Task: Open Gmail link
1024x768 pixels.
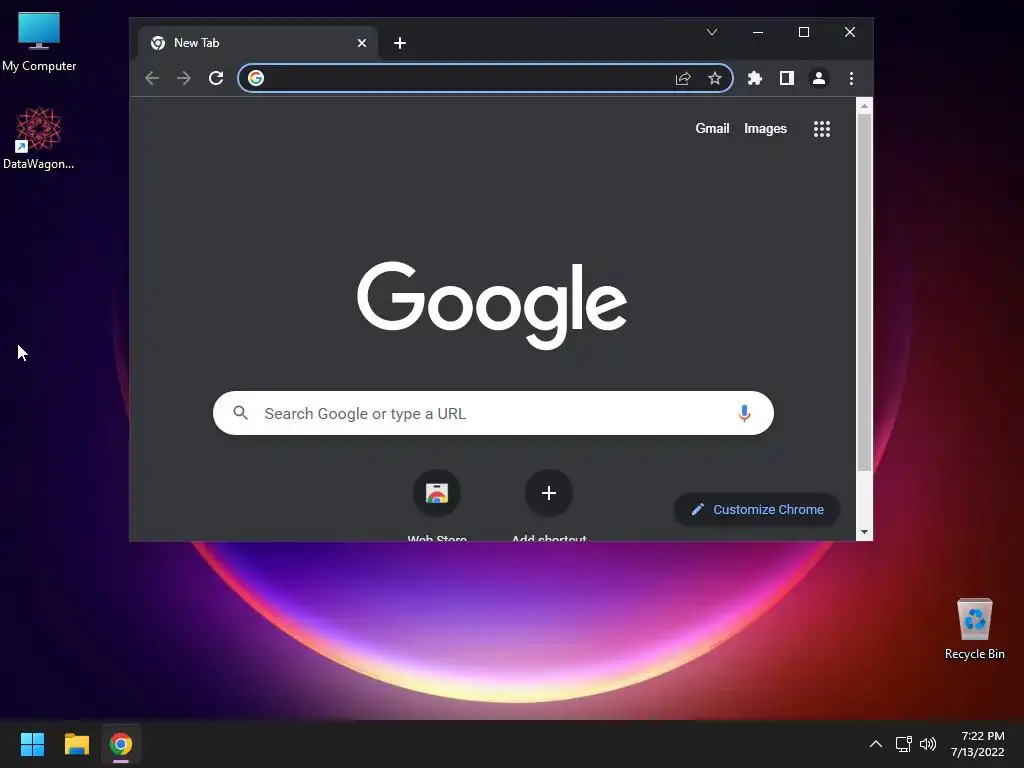Action: (712, 129)
